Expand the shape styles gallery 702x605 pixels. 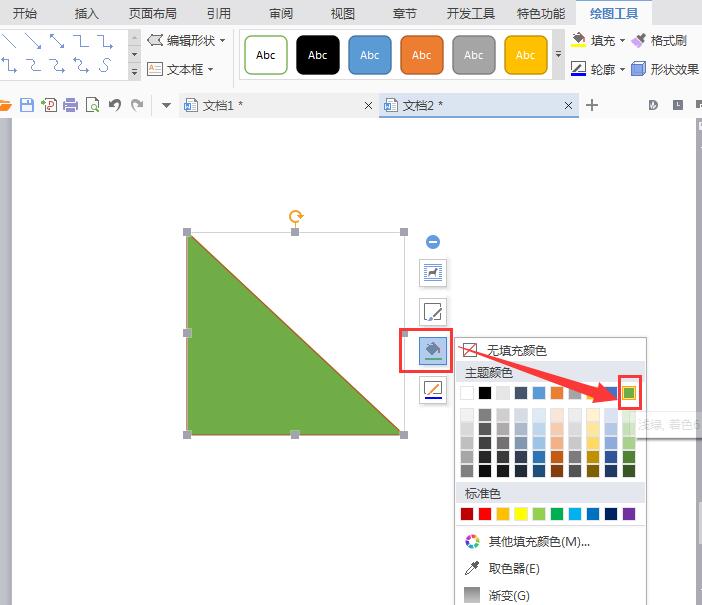(x=558, y=55)
